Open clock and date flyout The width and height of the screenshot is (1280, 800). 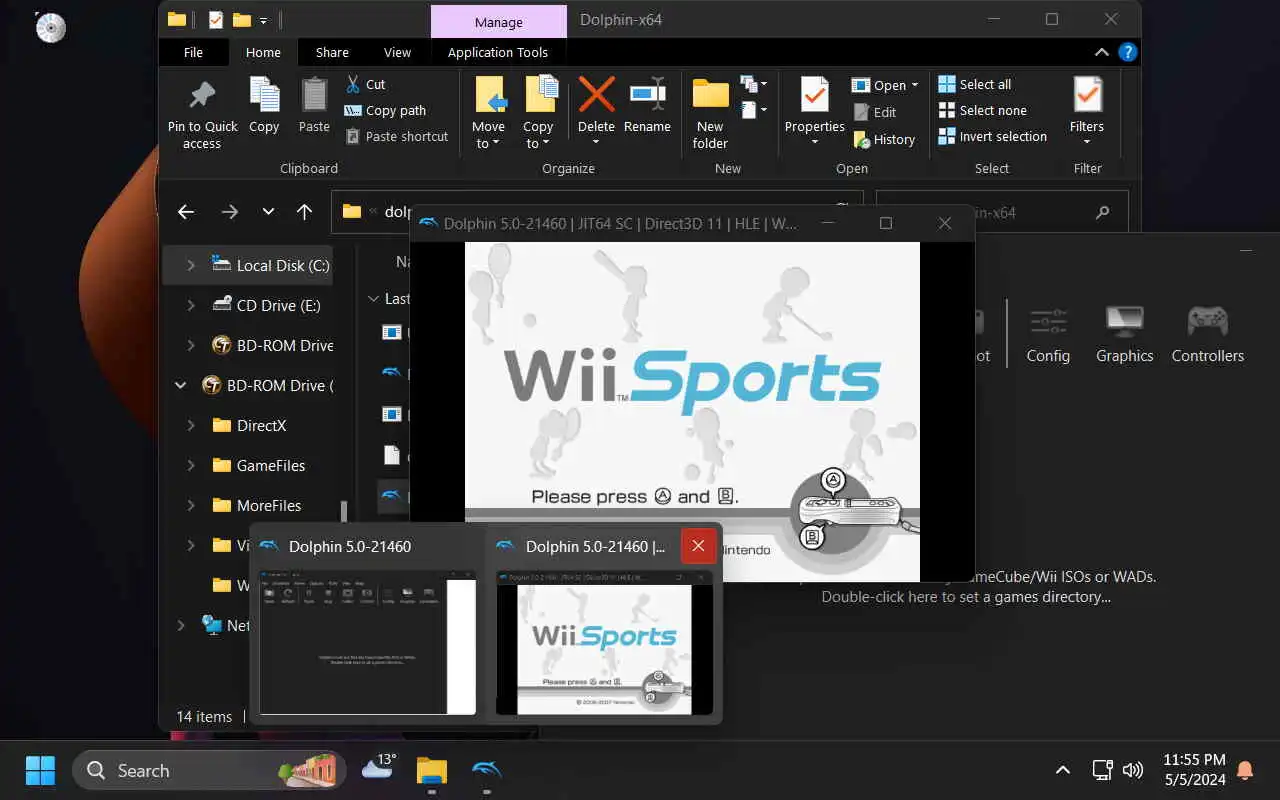(x=1194, y=769)
